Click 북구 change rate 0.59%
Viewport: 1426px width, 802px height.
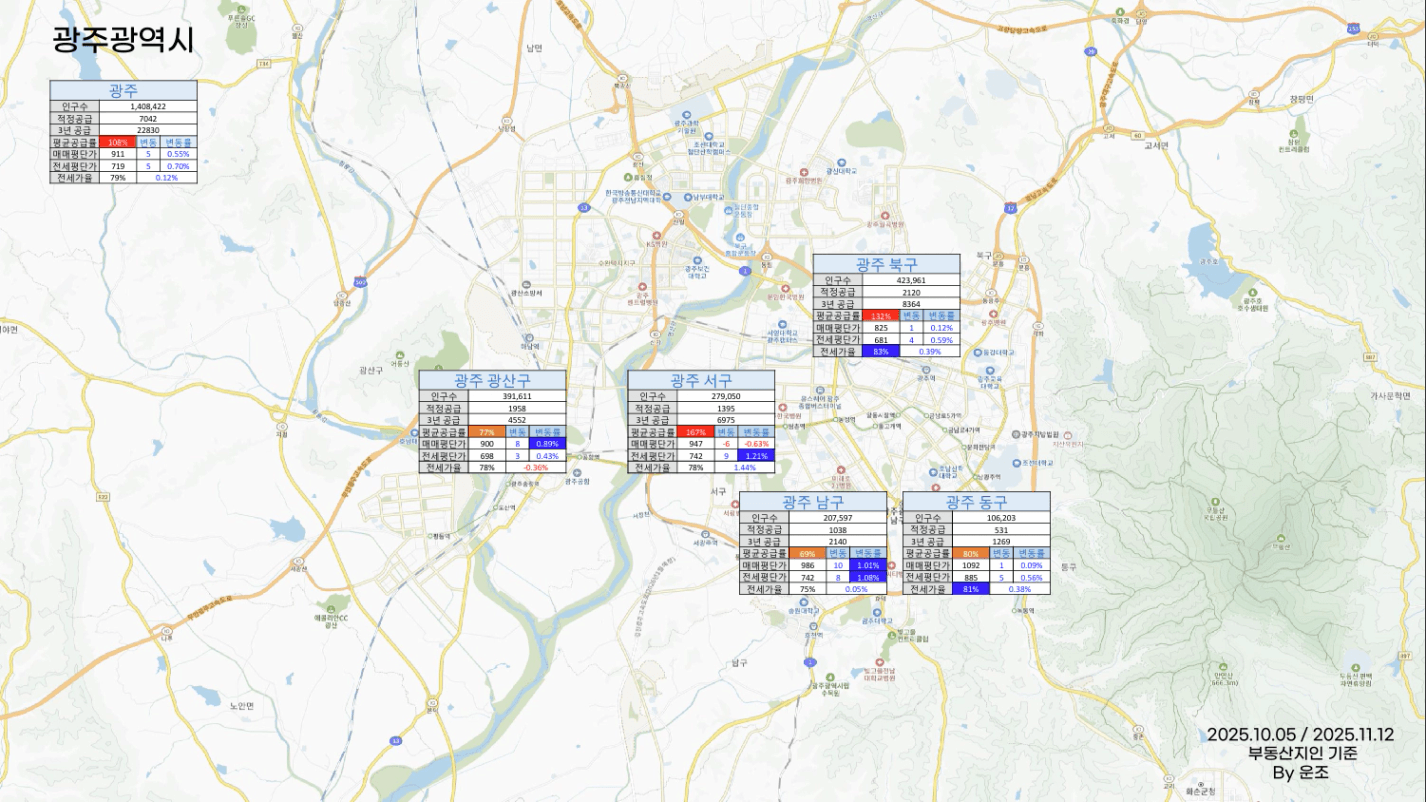pos(941,339)
